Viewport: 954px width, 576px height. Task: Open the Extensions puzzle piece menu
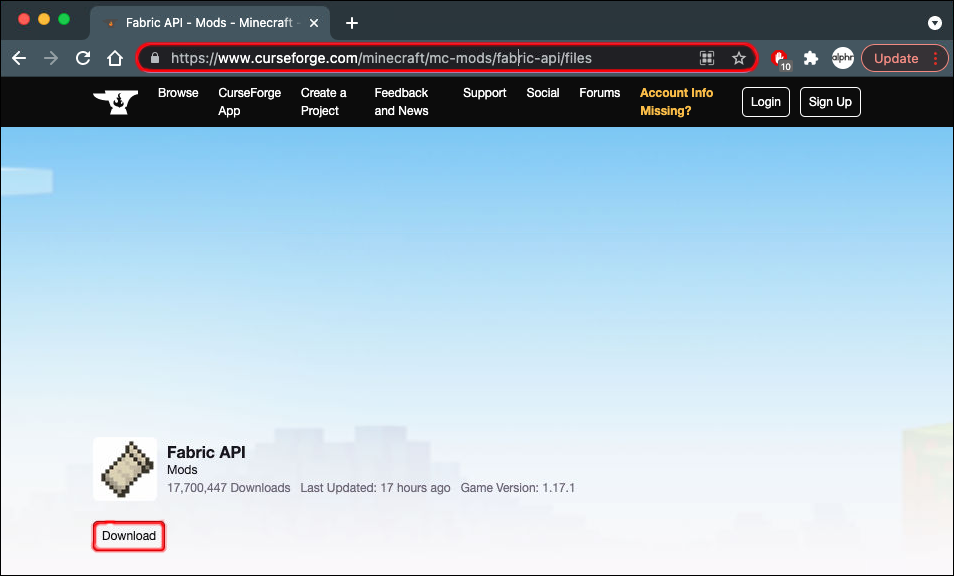pos(810,58)
